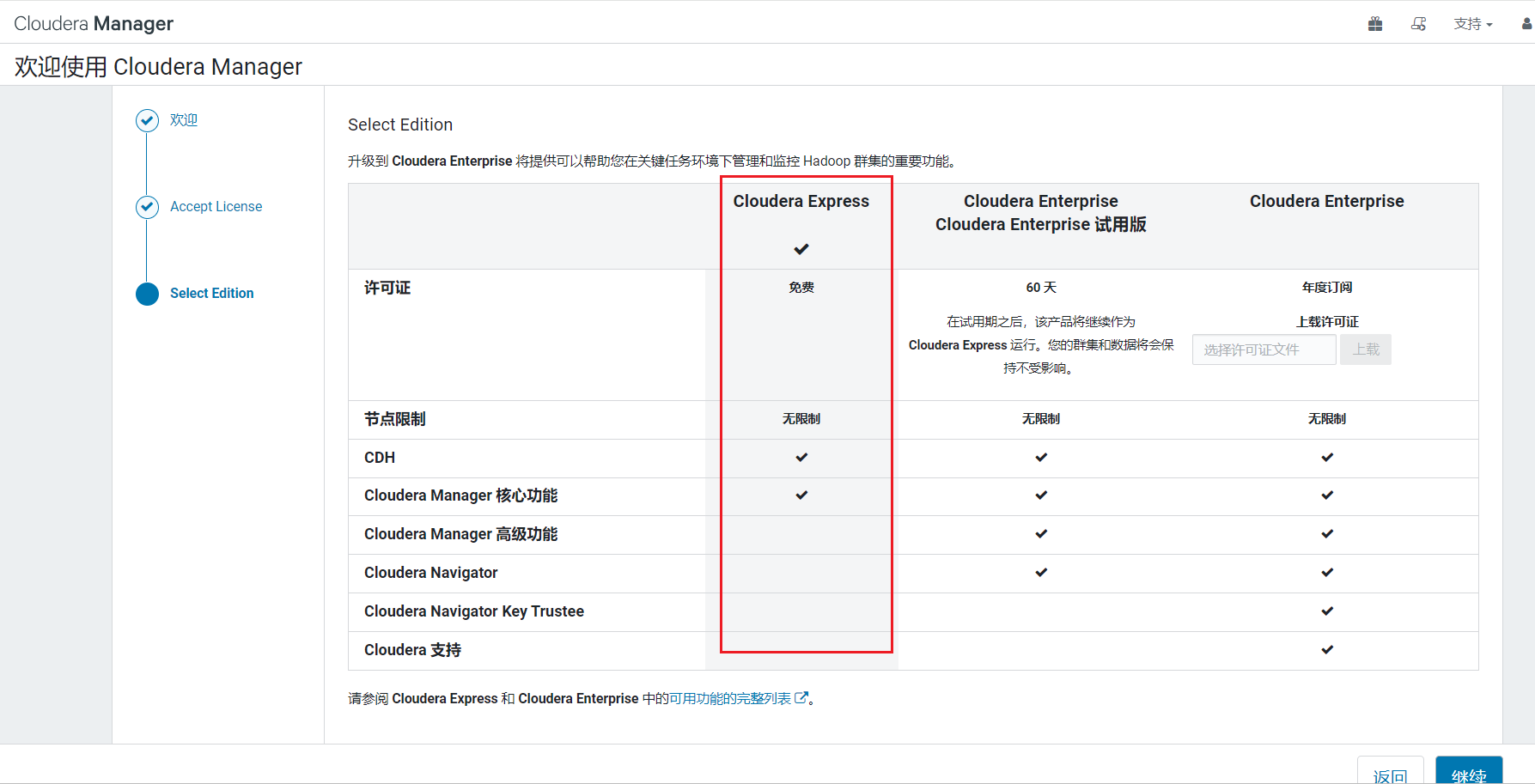Click the 核心功能 checkmark under Cloudera Enterprise
The height and width of the screenshot is (784, 1535).
point(1327,495)
